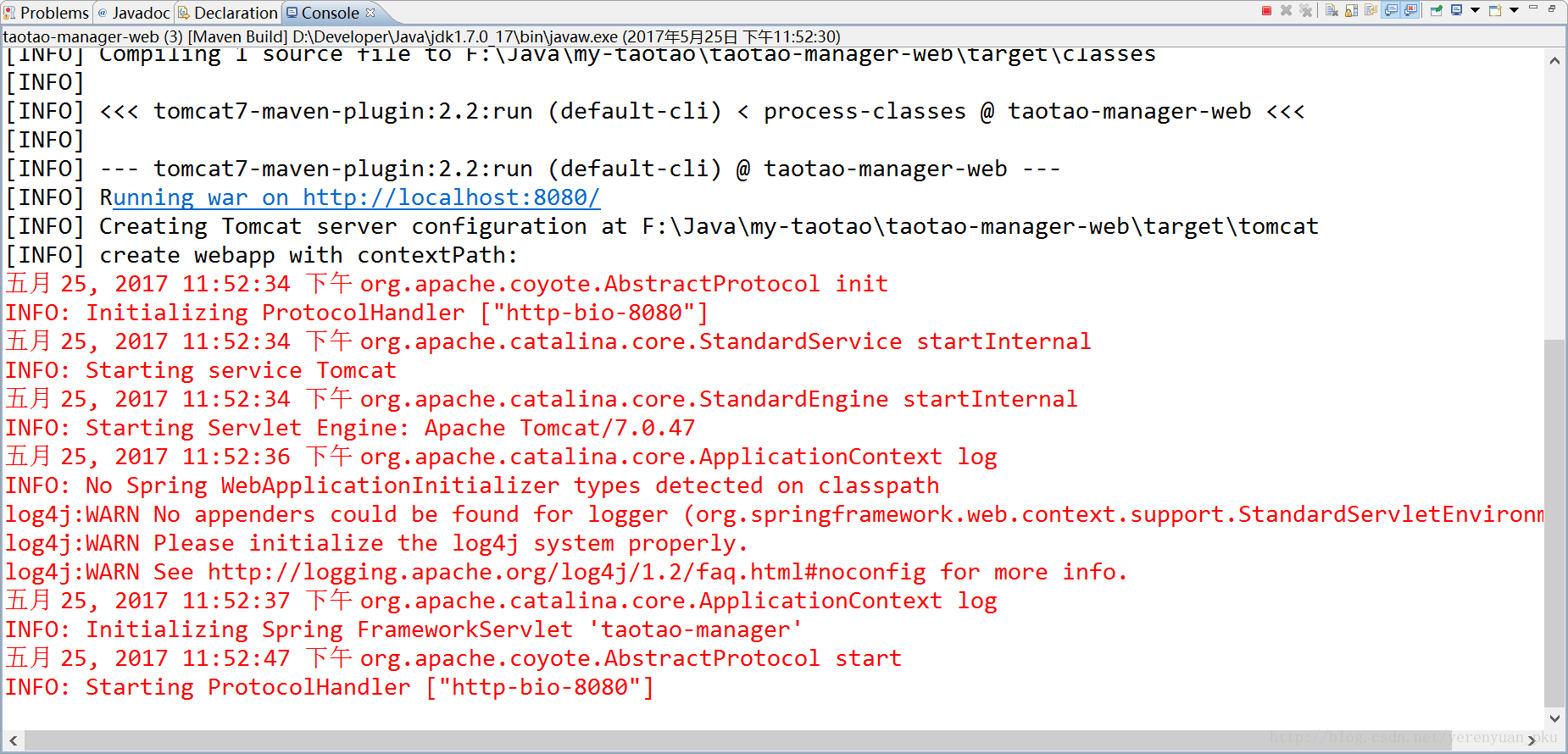This screenshot has height=754, width=1568.
Task: Toggle show console on standard error change
Action: [1410, 10]
